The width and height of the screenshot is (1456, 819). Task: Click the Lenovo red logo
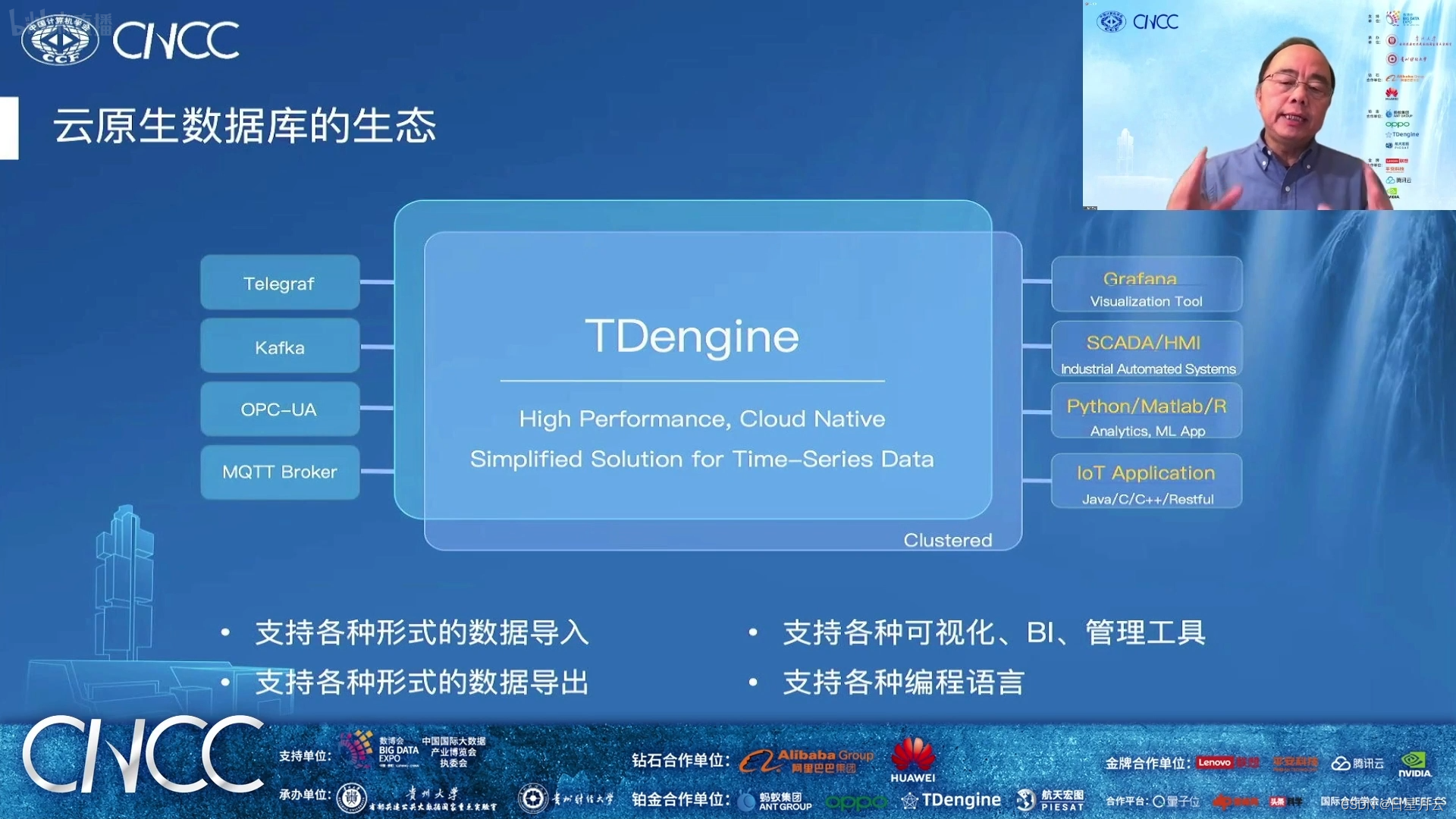coord(1214,763)
